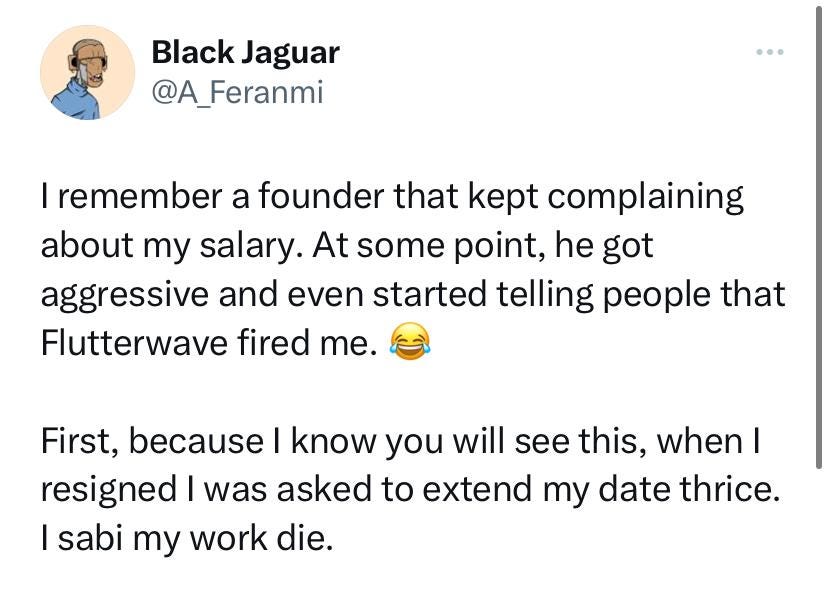Click the word "people" in the third line
This screenshot has width=828, height=609.
click(656, 296)
